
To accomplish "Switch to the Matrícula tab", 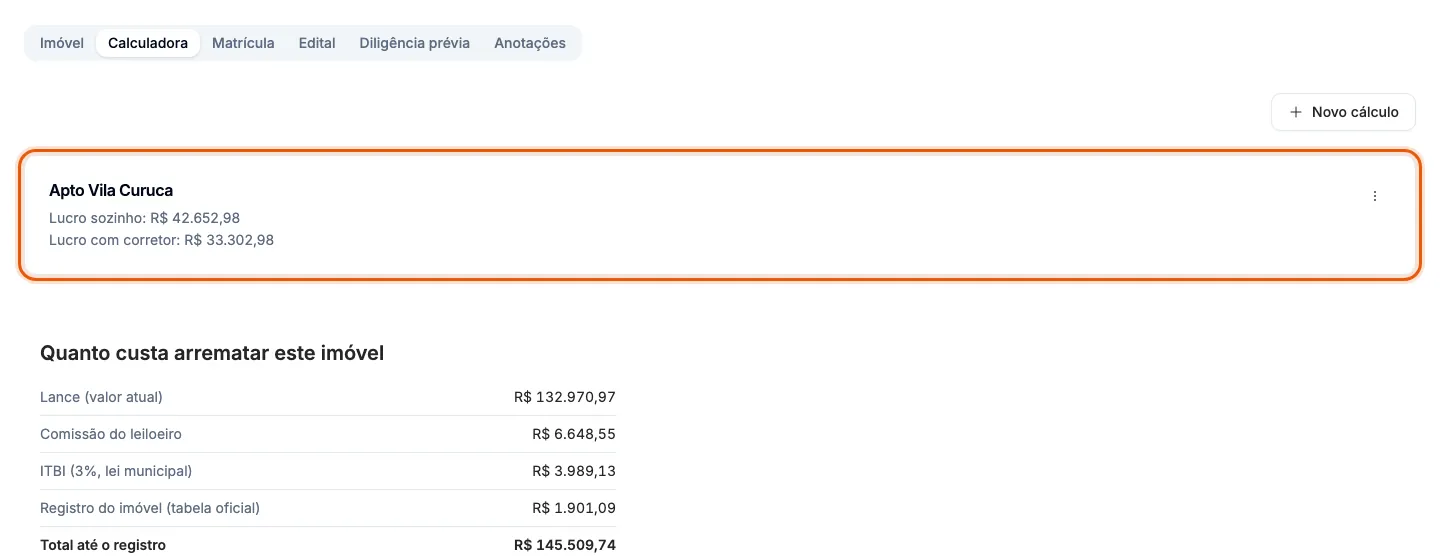I will (243, 43).
